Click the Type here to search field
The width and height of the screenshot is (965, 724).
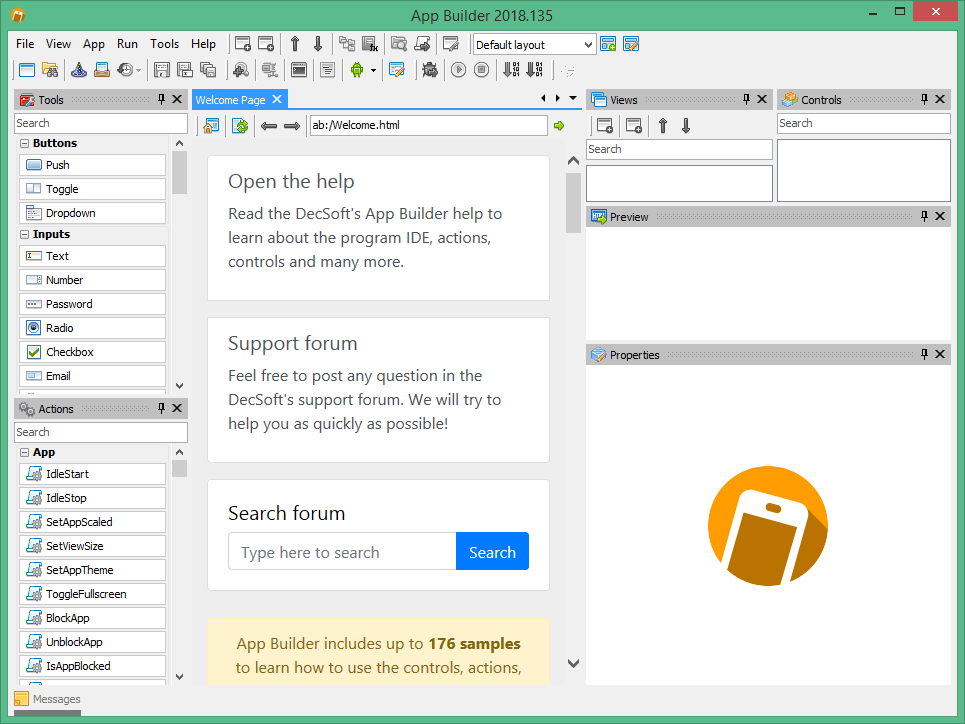342,552
